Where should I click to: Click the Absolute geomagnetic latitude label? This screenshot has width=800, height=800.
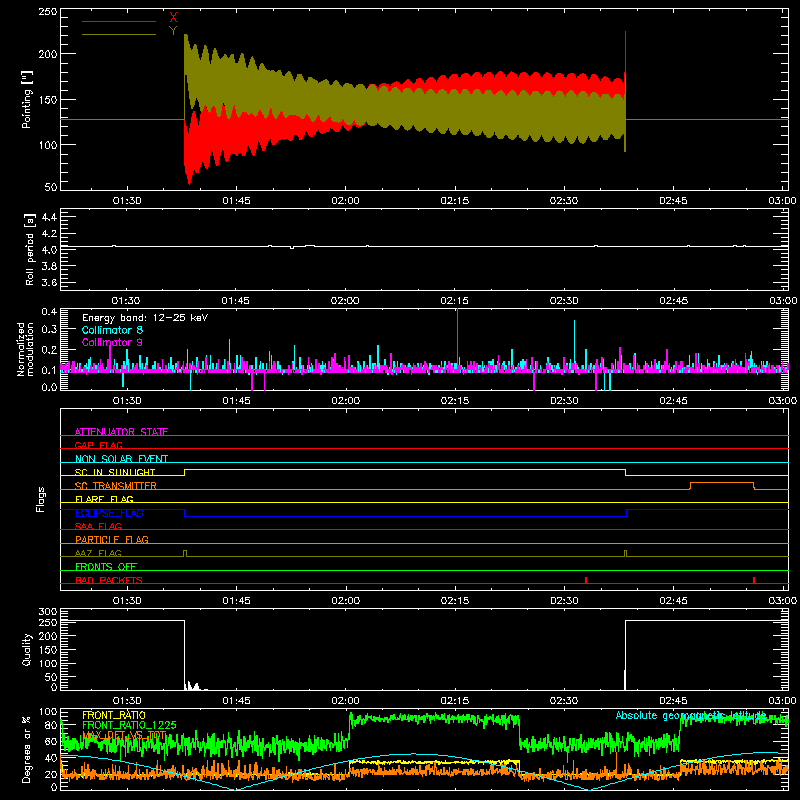(x=691, y=715)
